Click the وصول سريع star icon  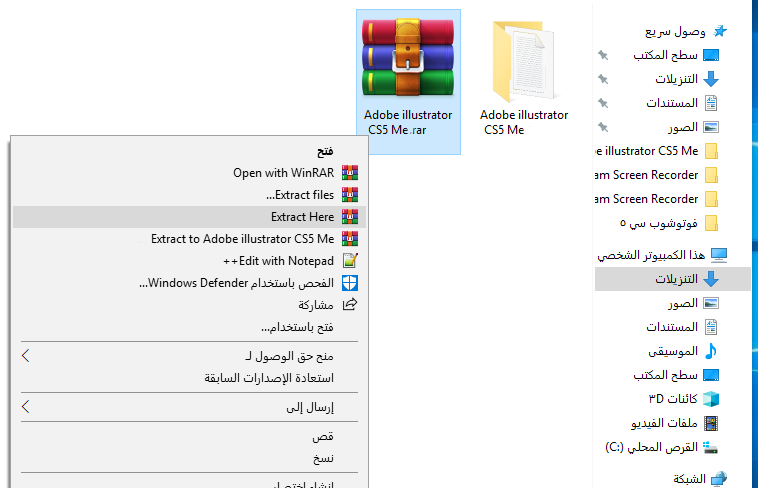tap(720, 31)
